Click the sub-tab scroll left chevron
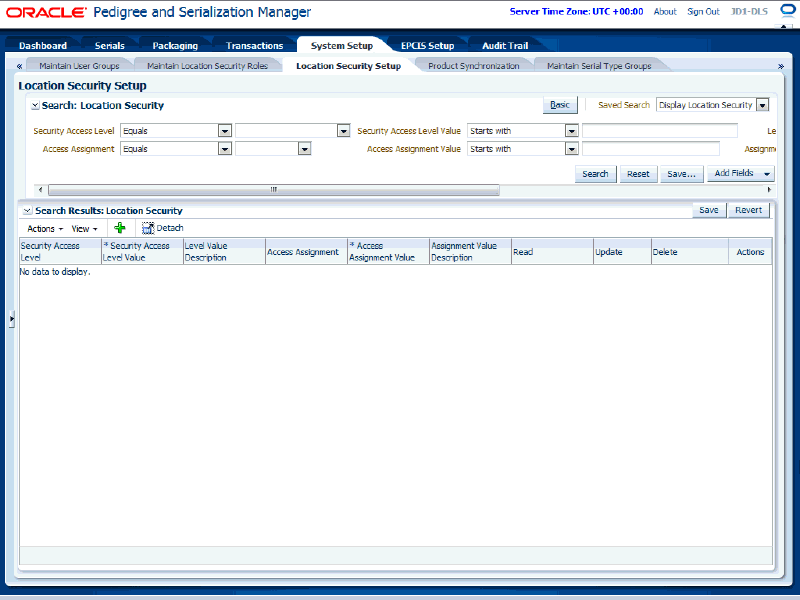 tap(19, 66)
